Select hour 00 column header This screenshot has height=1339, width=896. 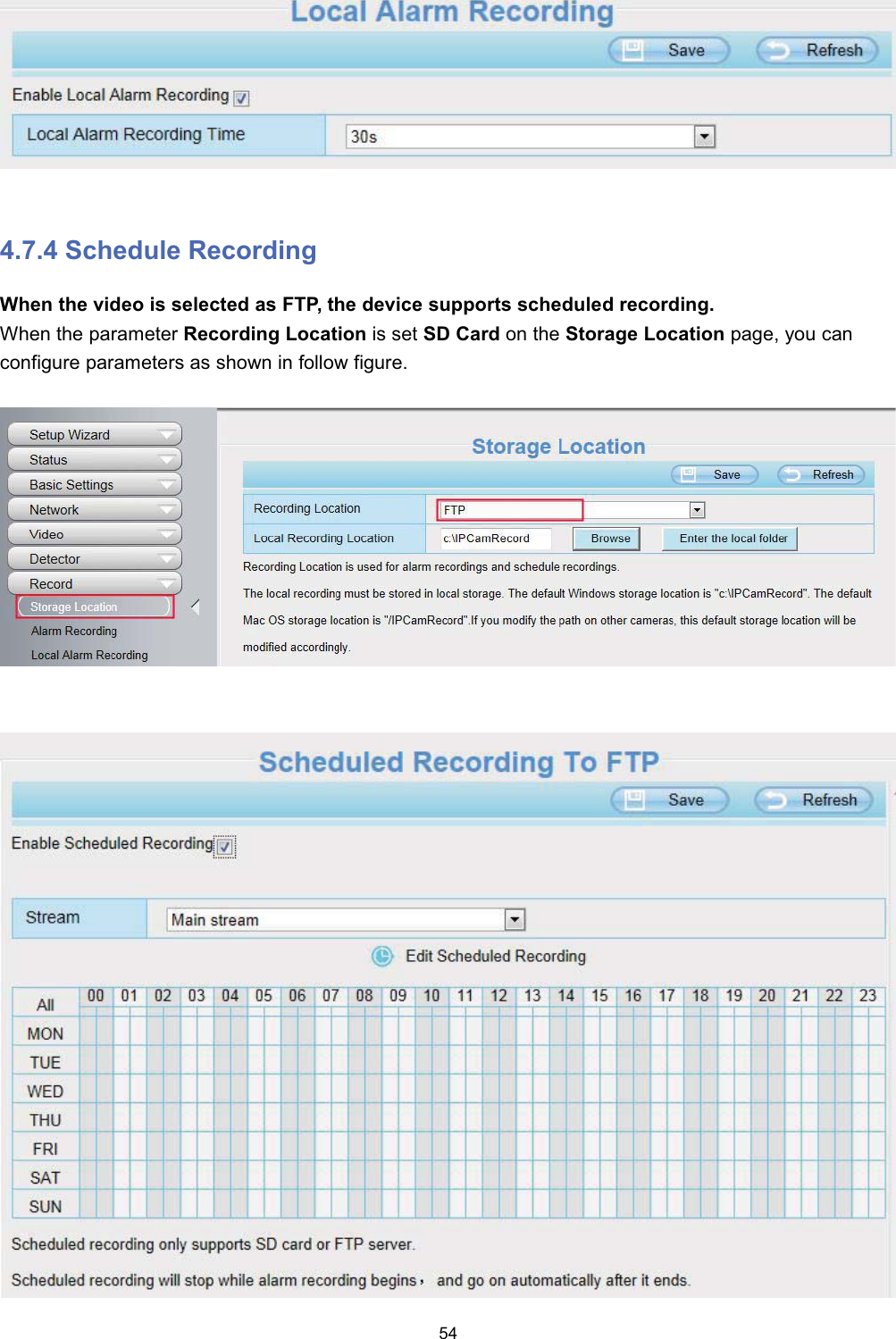[x=96, y=995]
